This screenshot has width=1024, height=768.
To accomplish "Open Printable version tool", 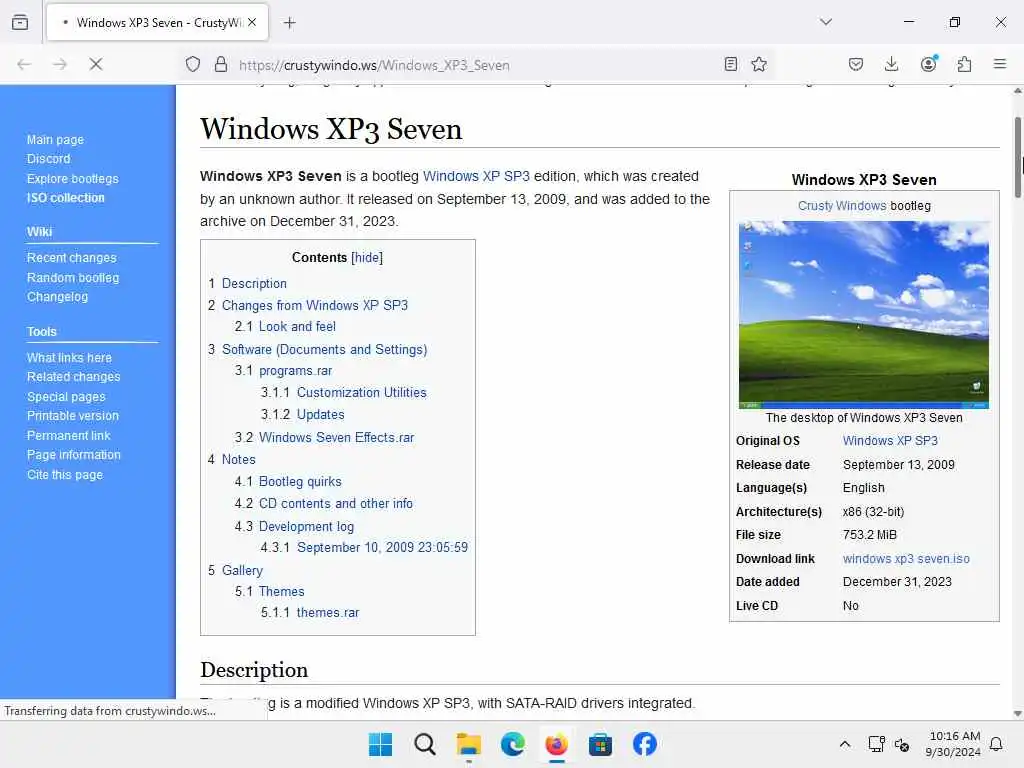I will (72, 416).
